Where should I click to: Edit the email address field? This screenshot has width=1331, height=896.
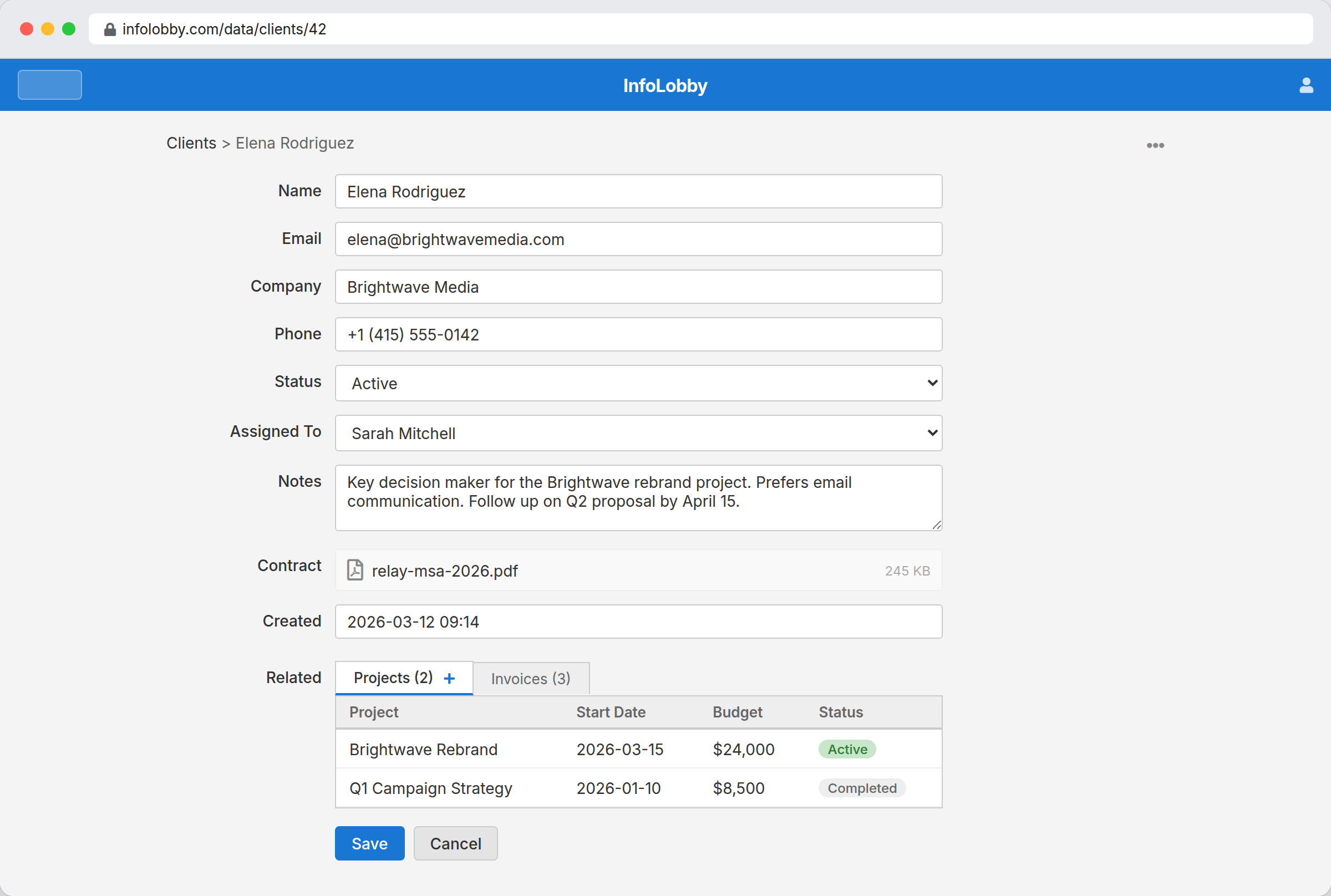pyautogui.click(x=637, y=239)
